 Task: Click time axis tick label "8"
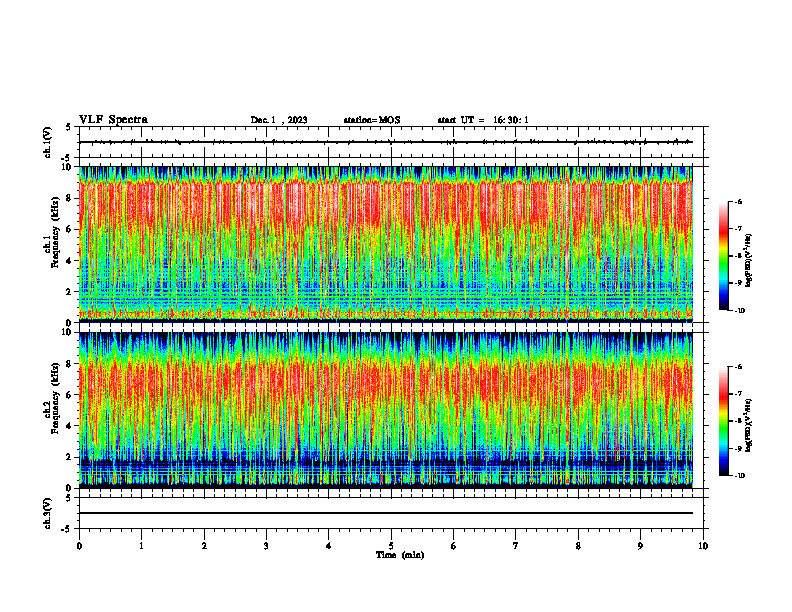[x=578, y=546]
